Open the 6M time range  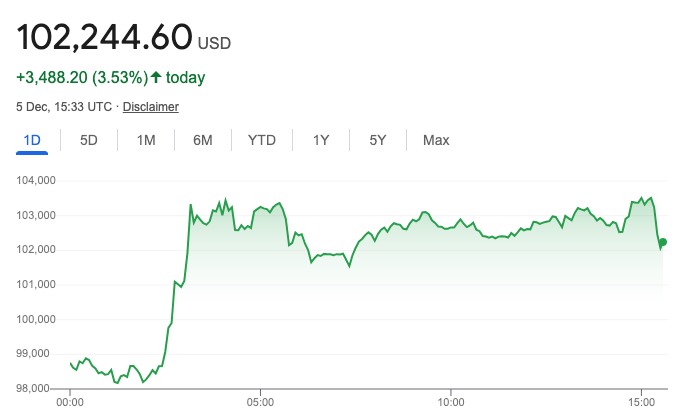(203, 140)
